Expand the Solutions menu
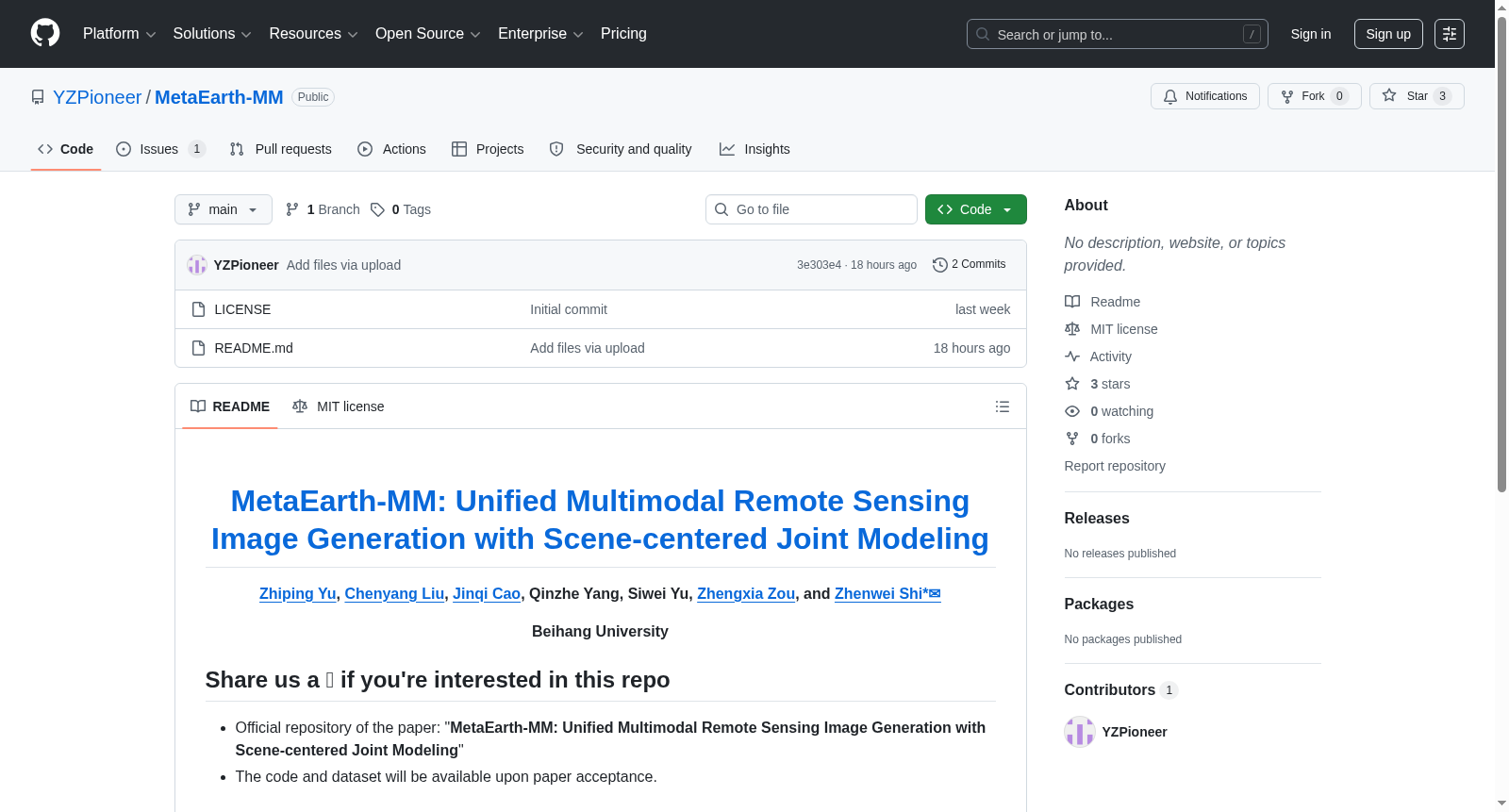Screen dimensions: 1509x812 pyautogui.click(x=212, y=34)
